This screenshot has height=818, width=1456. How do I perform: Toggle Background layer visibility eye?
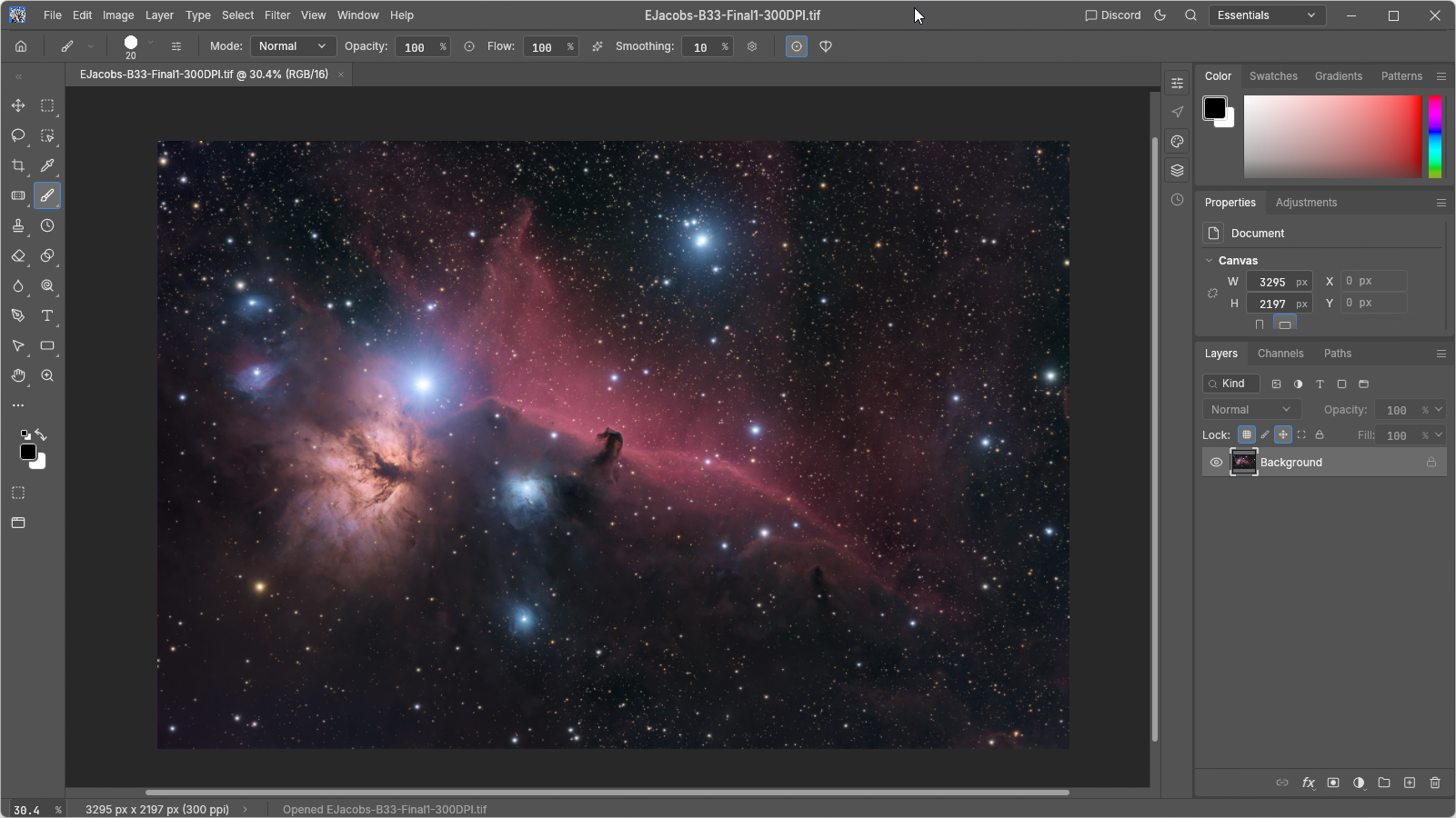[x=1216, y=463]
